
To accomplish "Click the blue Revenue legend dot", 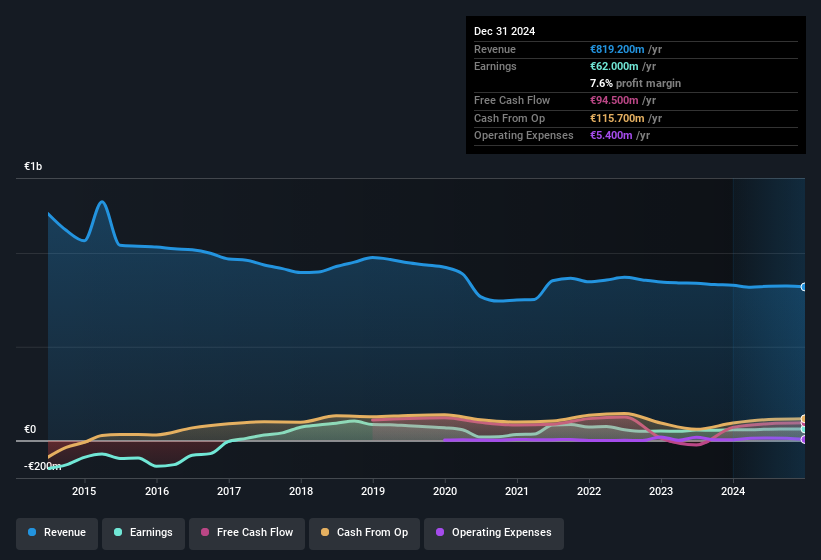I will (x=32, y=532).
